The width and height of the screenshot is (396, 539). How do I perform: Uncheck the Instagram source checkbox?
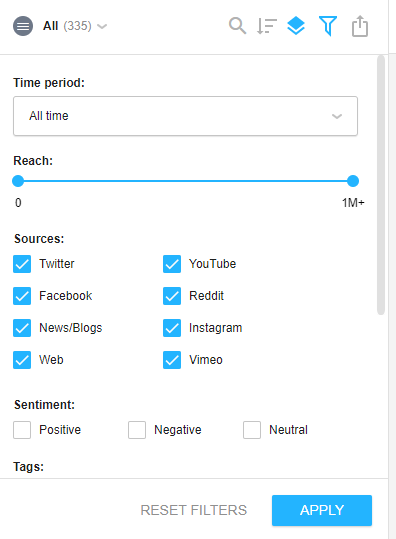pyautogui.click(x=172, y=328)
